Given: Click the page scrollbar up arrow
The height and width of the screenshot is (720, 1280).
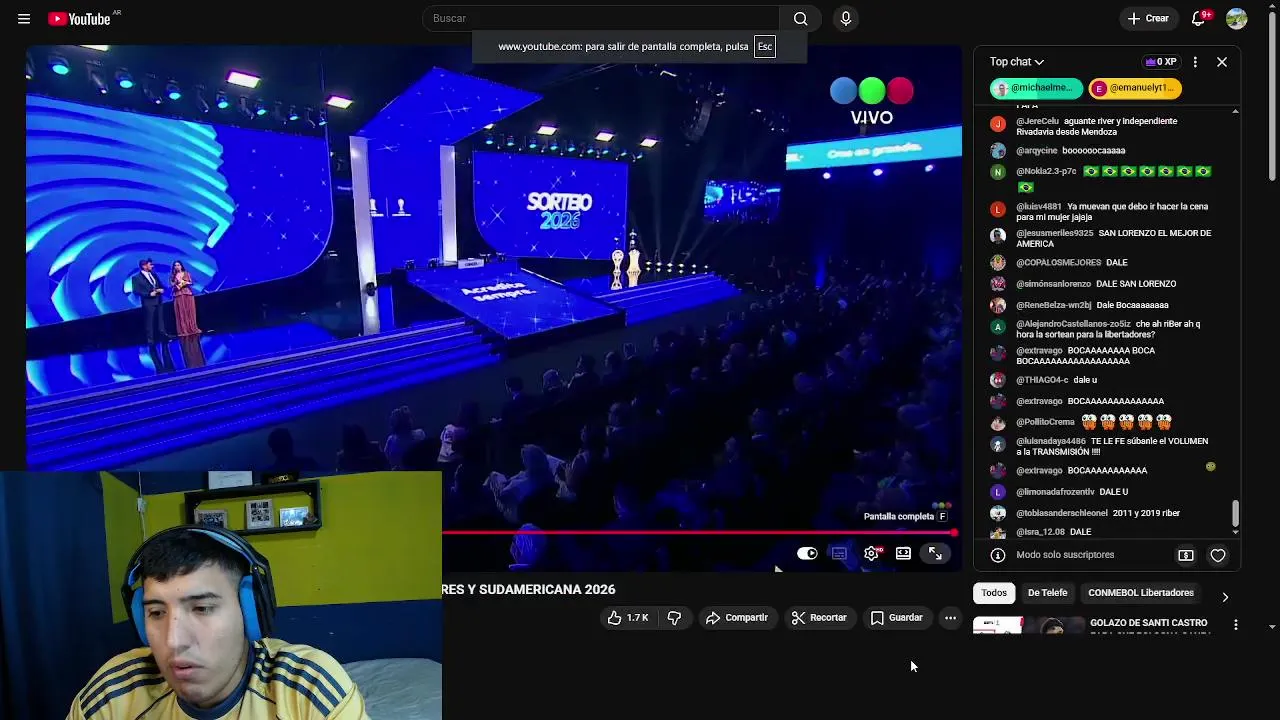Looking at the screenshot, I should coord(1272,8).
